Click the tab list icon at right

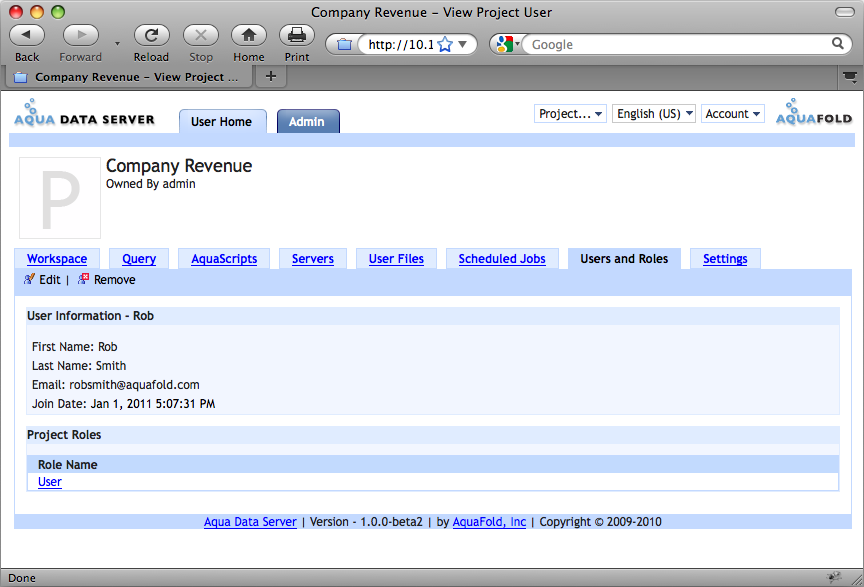click(x=850, y=77)
